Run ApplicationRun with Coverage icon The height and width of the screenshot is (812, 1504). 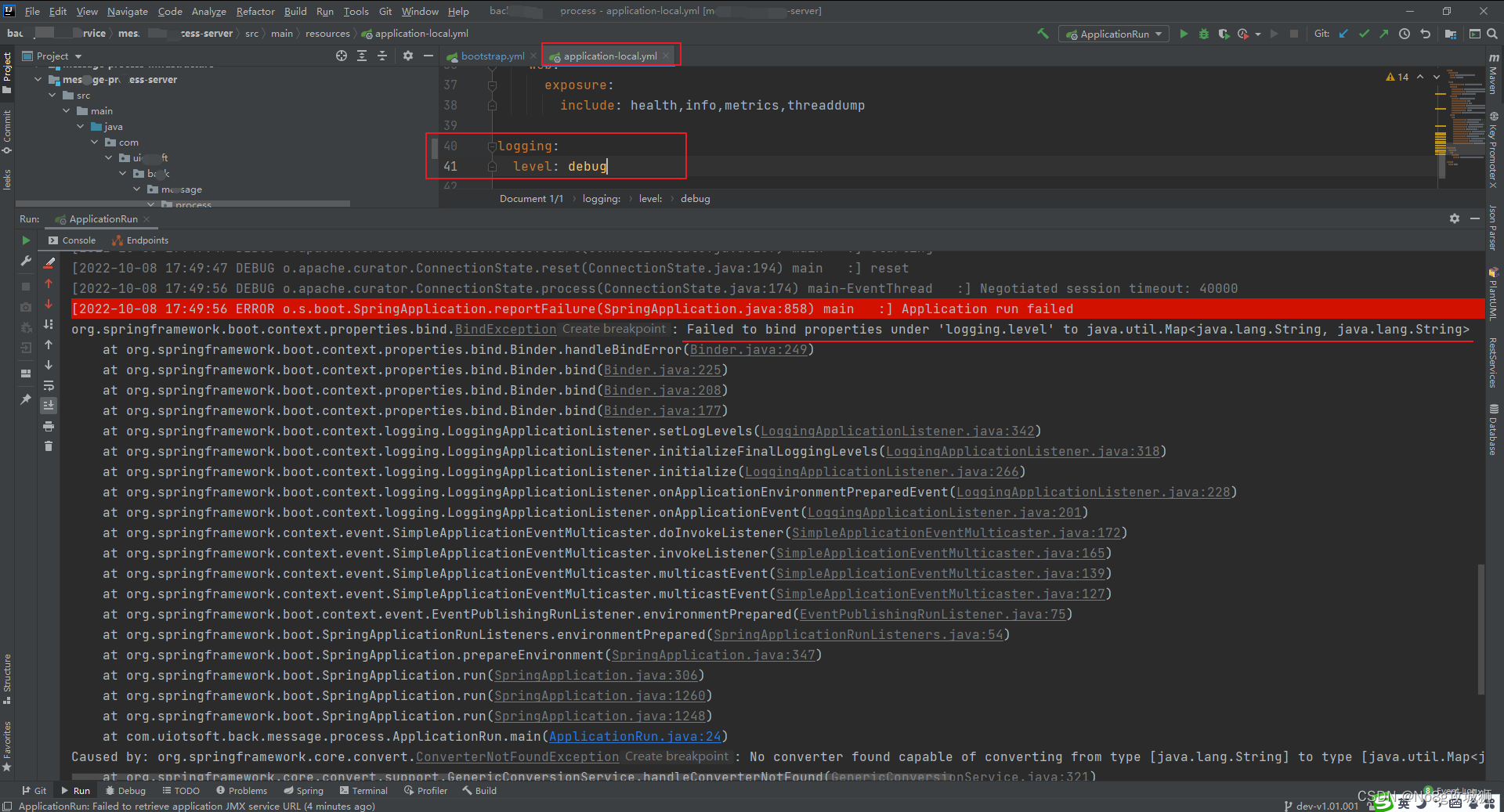point(1224,34)
